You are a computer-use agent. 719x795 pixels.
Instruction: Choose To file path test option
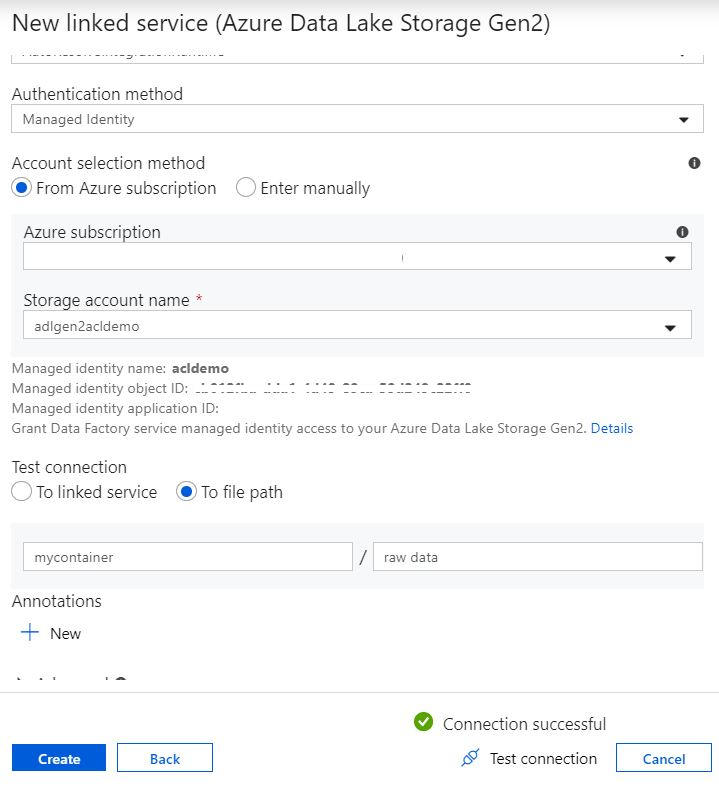[x=186, y=491]
